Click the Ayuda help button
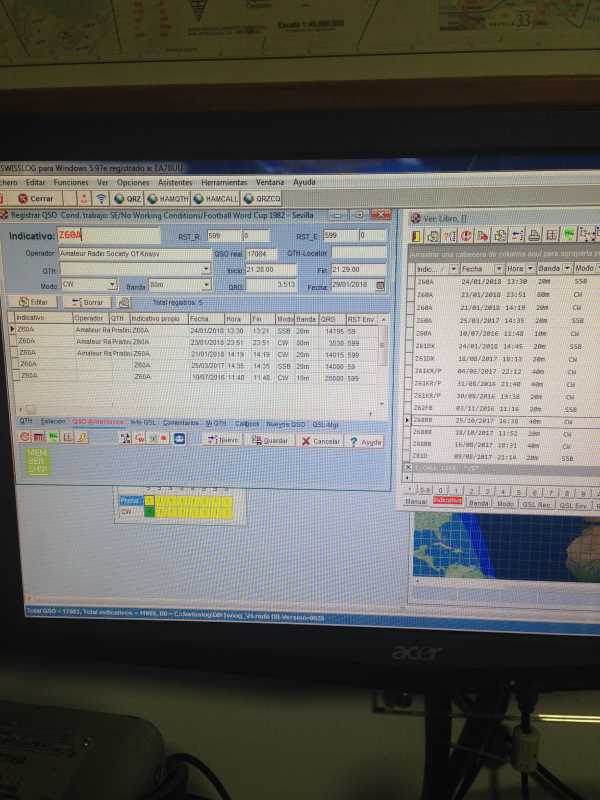 coord(365,442)
